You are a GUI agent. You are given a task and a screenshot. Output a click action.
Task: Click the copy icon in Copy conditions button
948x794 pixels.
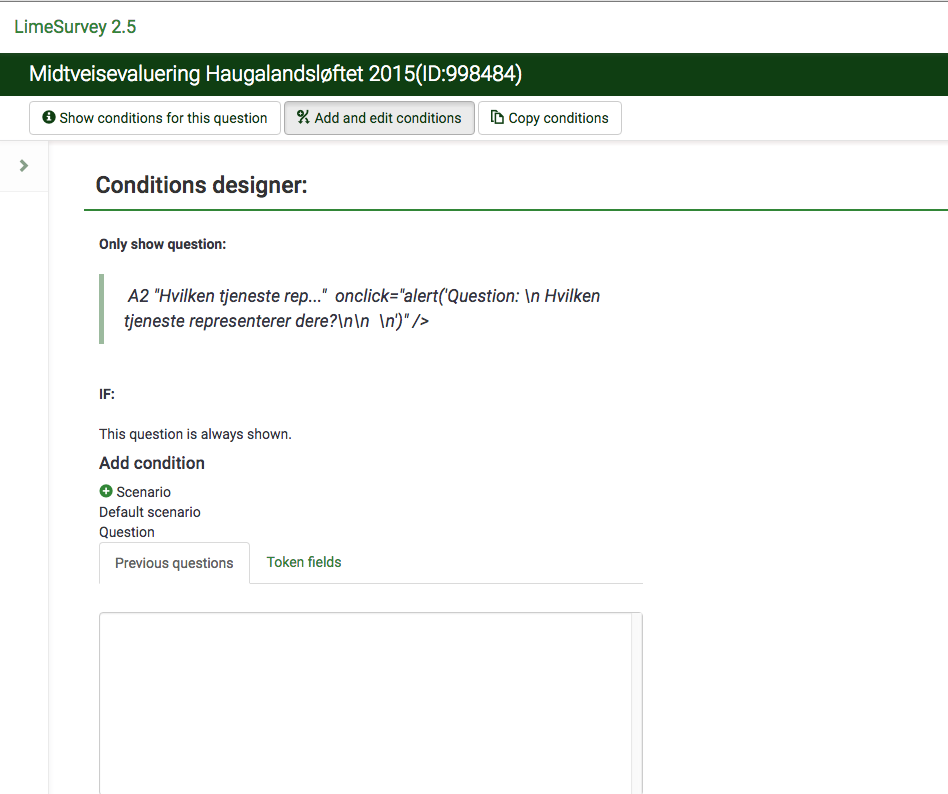[497, 118]
